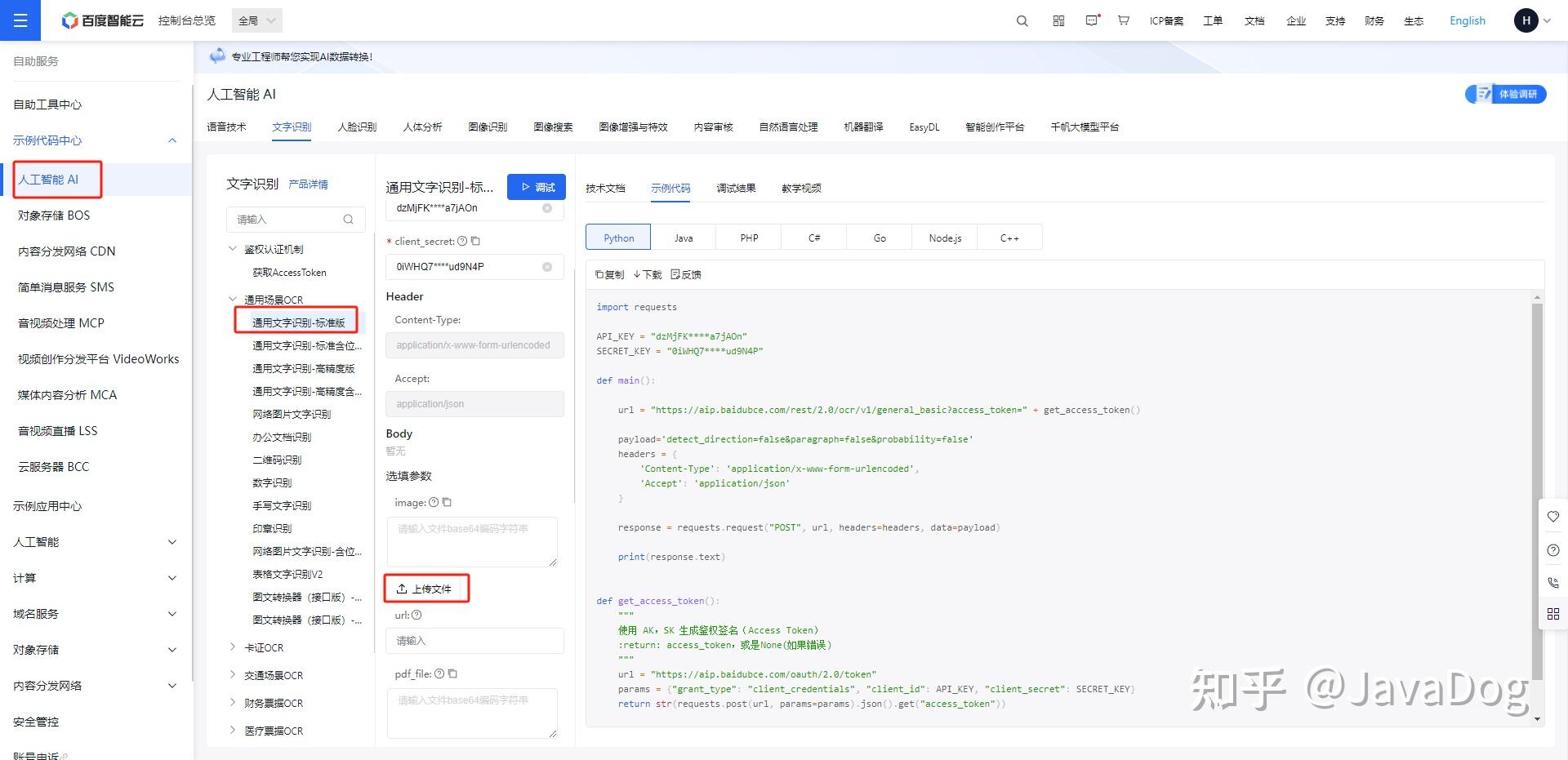
Task: Collapse the 通用场景OCR category
Action: click(232, 300)
